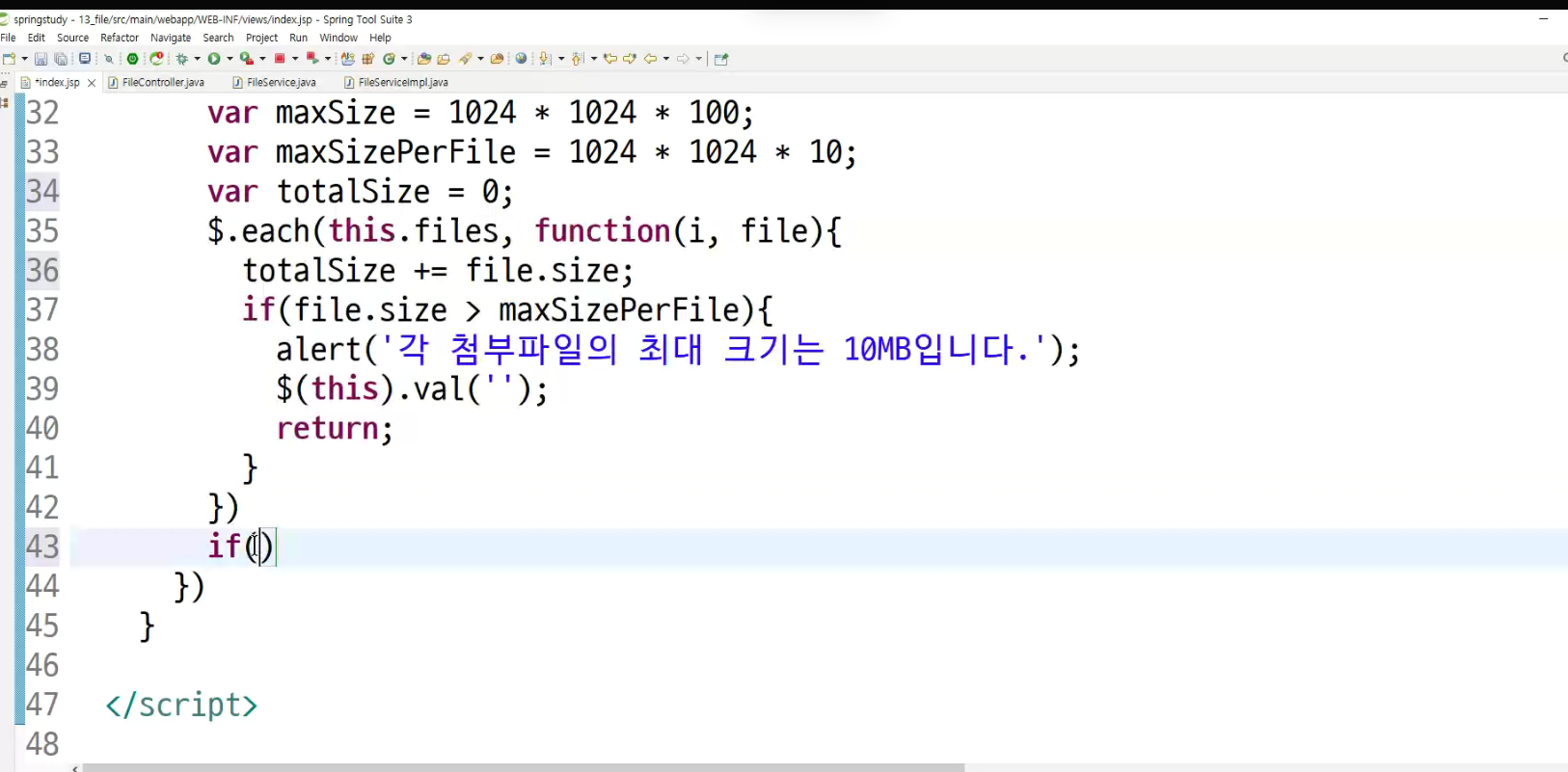This screenshot has height=772, width=1568.
Task: Open the Source menu
Action: (x=72, y=38)
